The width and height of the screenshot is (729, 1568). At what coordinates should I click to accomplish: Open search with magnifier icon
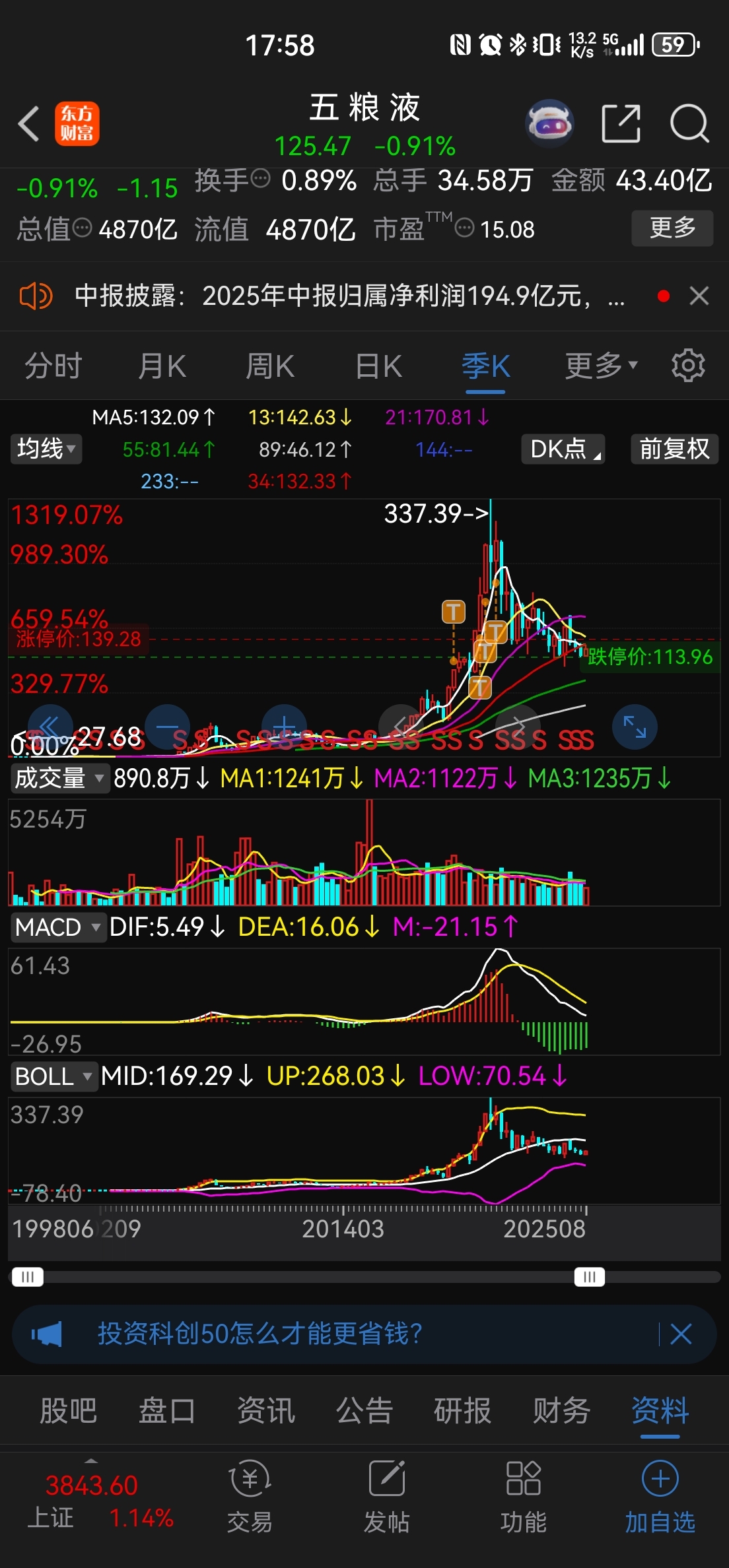(x=689, y=123)
